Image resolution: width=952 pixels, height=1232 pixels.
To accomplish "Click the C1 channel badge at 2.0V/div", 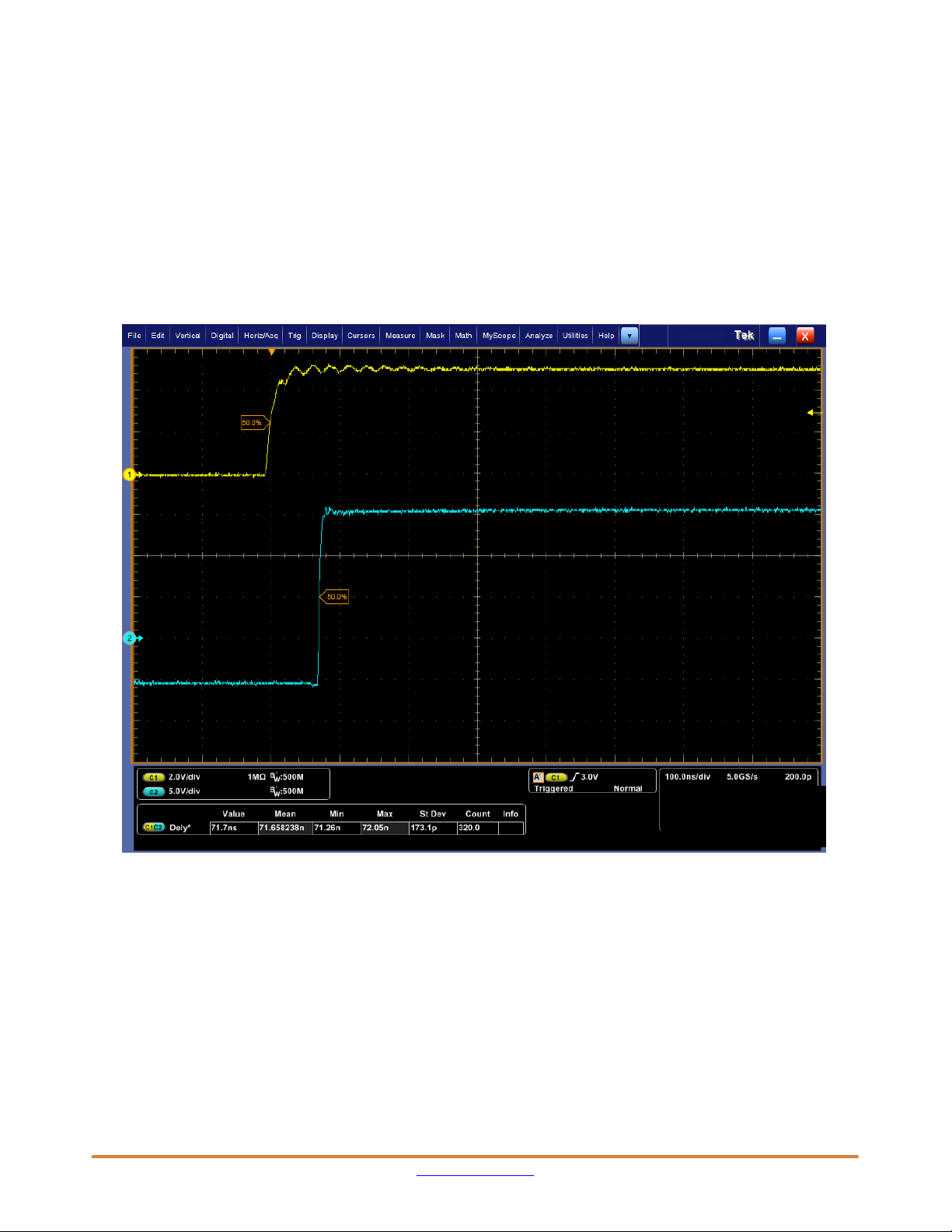I will [x=153, y=777].
